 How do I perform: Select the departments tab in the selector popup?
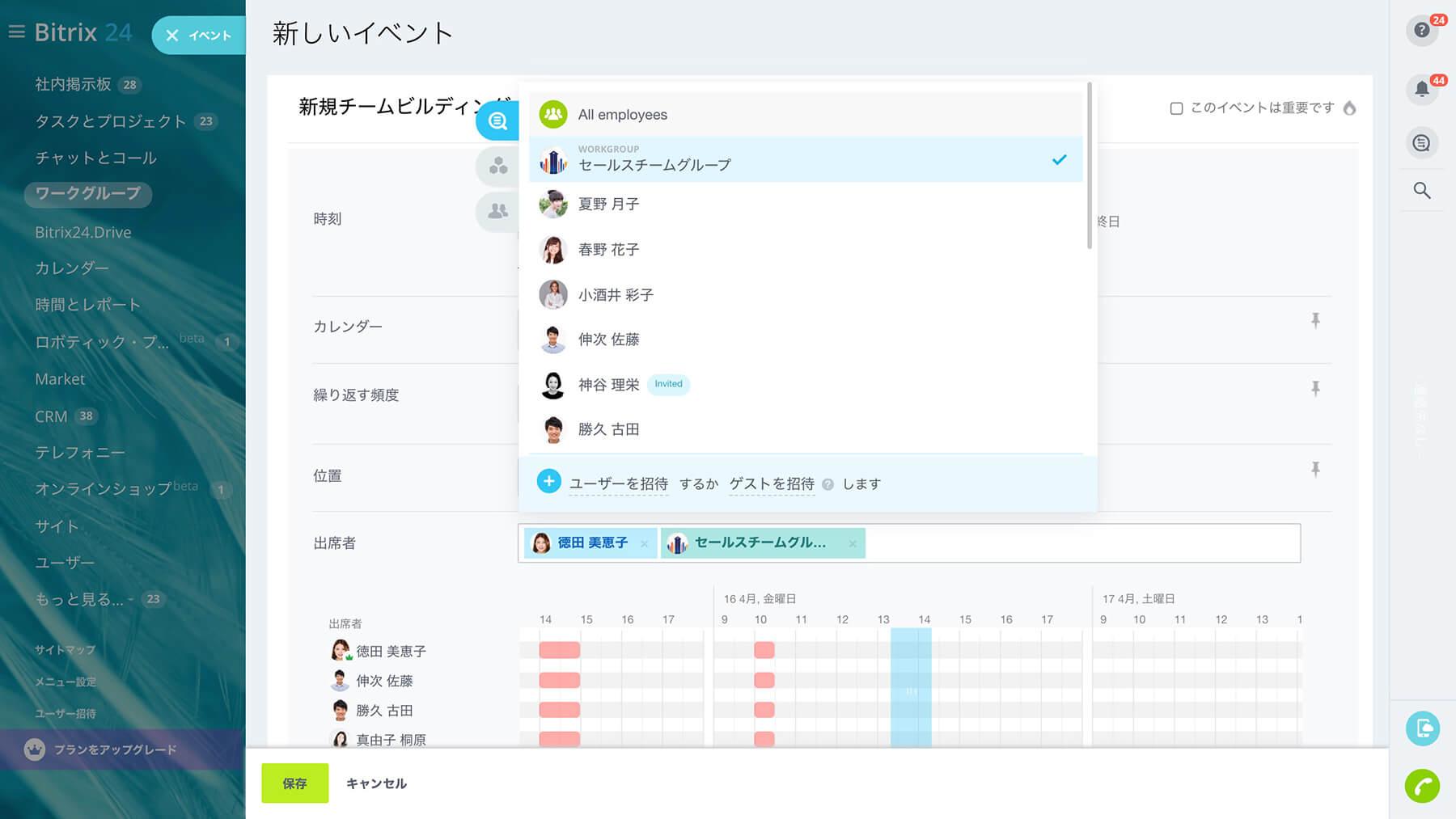click(x=497, y=167)
